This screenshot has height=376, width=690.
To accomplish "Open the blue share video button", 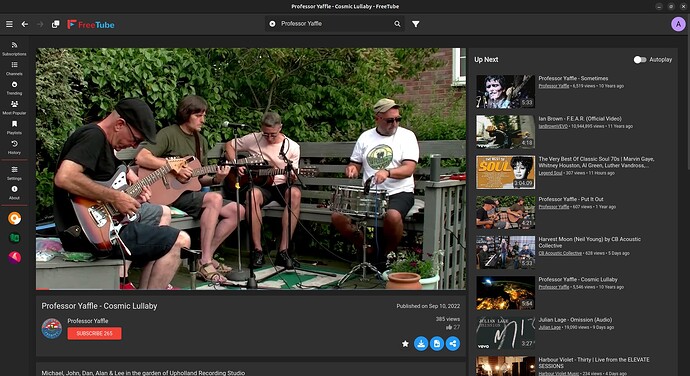I will tap(453, 343).
